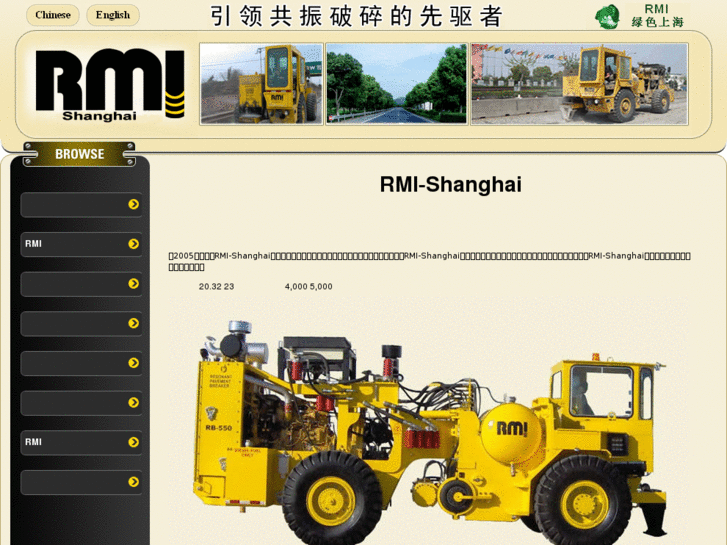Click the RMI-Shanghai page heading
This screenshot has height=545, width=727.
coord(451,184)
